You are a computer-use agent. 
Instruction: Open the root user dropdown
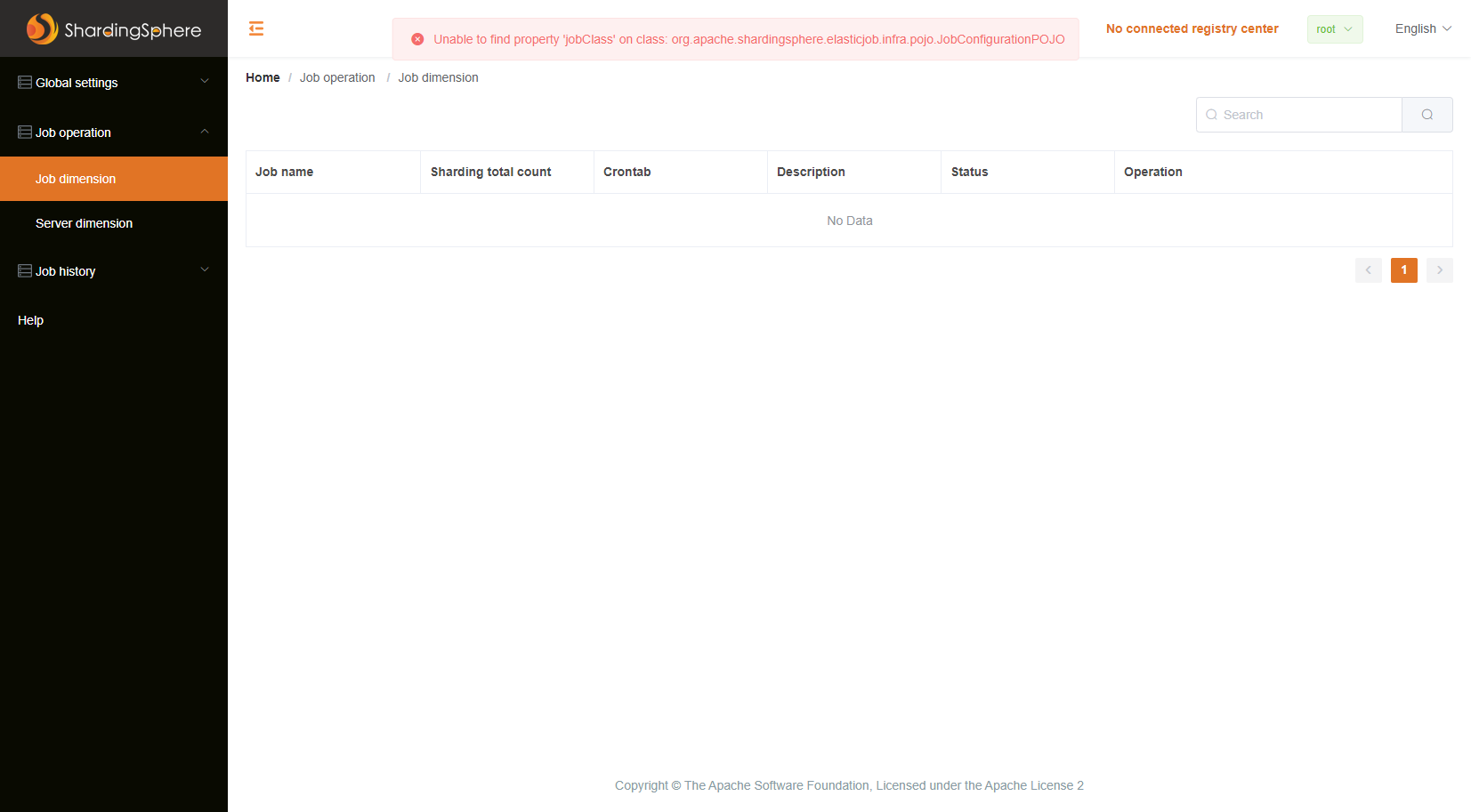pyautogui.click(x=1334, y=28)
